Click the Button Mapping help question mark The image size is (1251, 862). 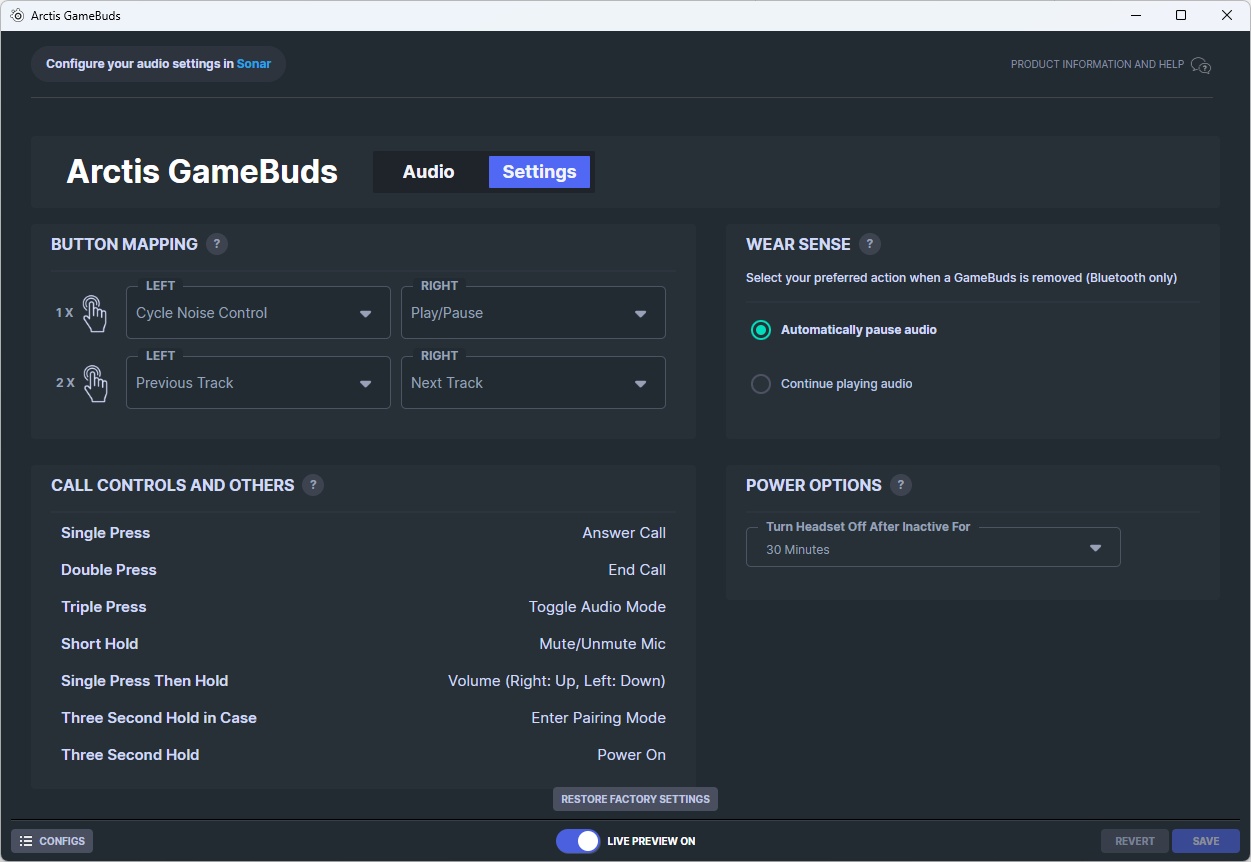(217, 244)
